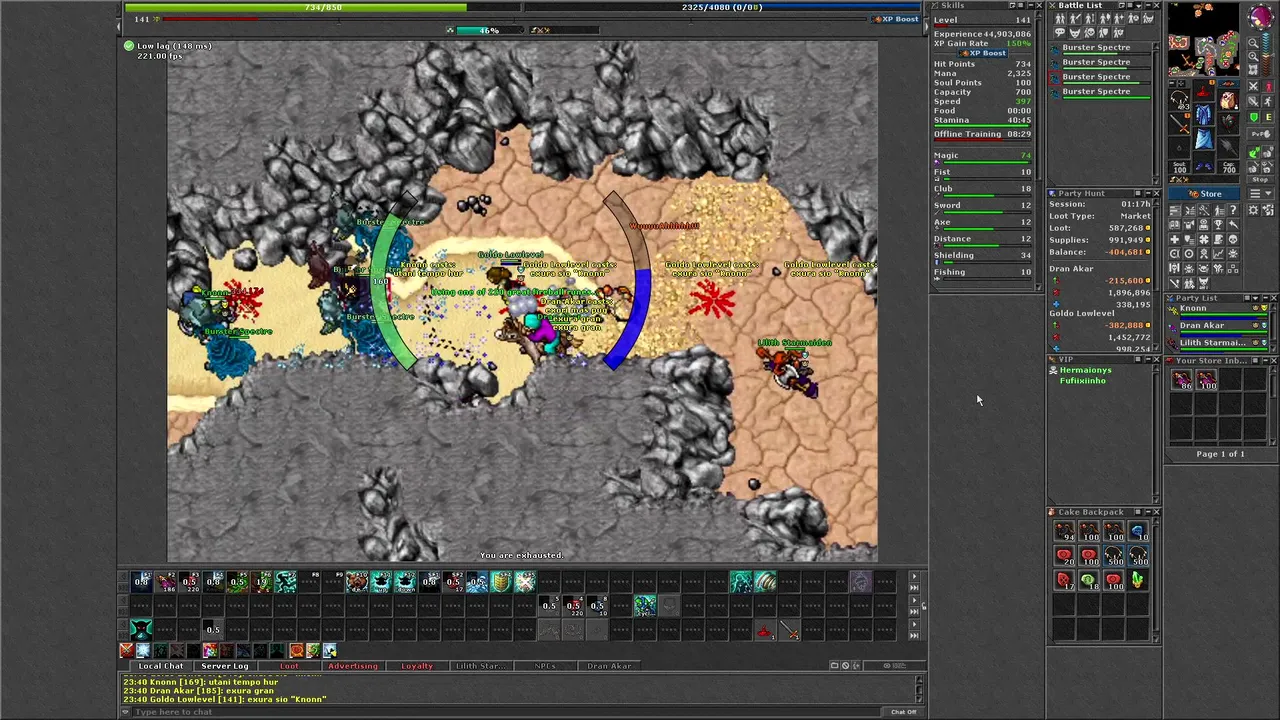
Task: Select the hat in equipment head slot
Action: 1204,90
